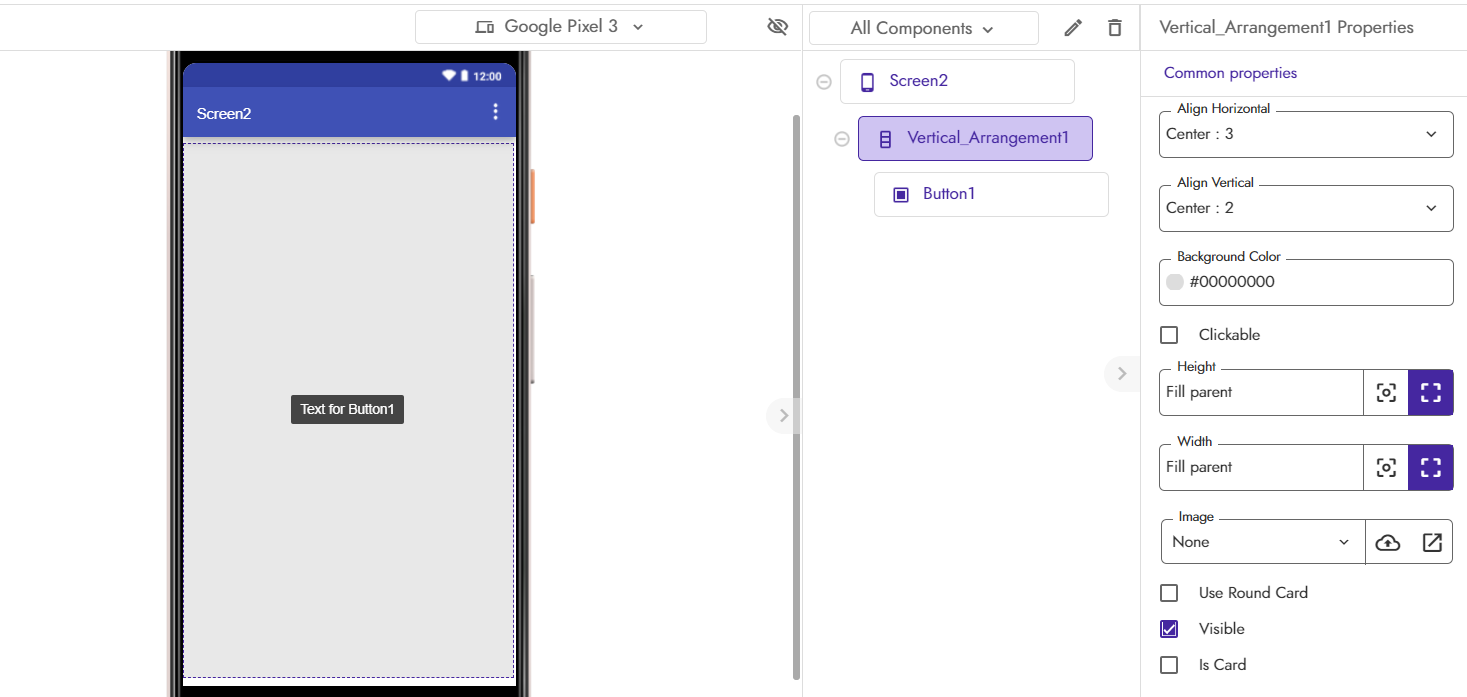1467x697 pixels.
Task: Open the Background Color swatch picker
Action: pos(1175,282)
